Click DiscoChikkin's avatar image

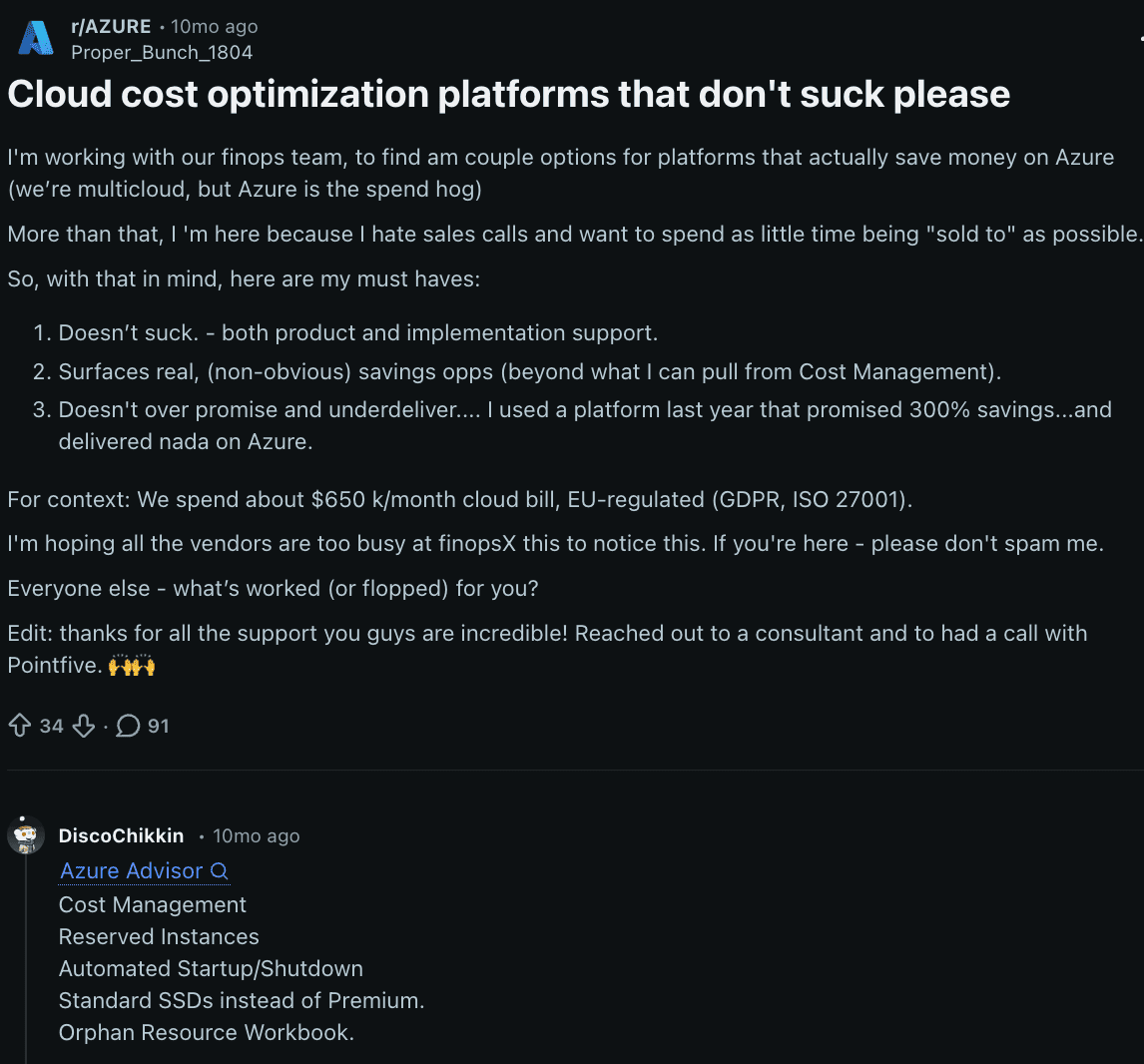pos(26,835)
